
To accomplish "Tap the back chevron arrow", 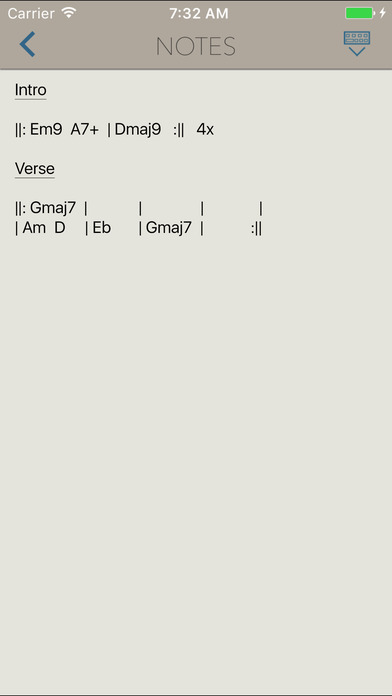I will pyautogui.click(x=27, y=44).
